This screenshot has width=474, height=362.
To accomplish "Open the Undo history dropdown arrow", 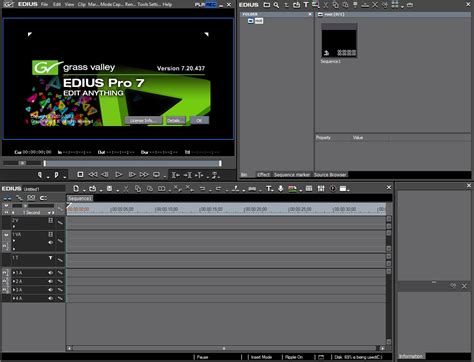I will (210, 190).
